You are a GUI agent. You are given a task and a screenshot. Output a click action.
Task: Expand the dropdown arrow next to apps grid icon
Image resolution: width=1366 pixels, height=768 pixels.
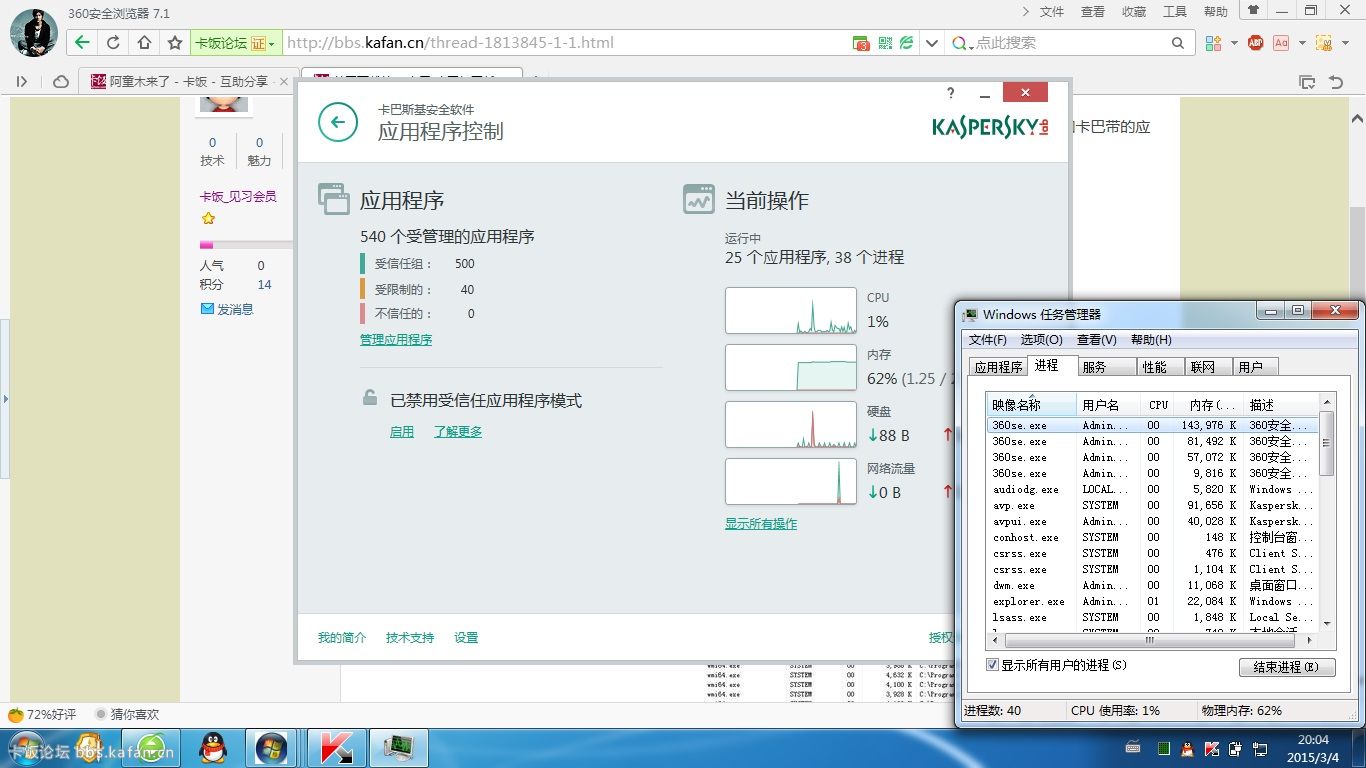[x=1234, y=43]
